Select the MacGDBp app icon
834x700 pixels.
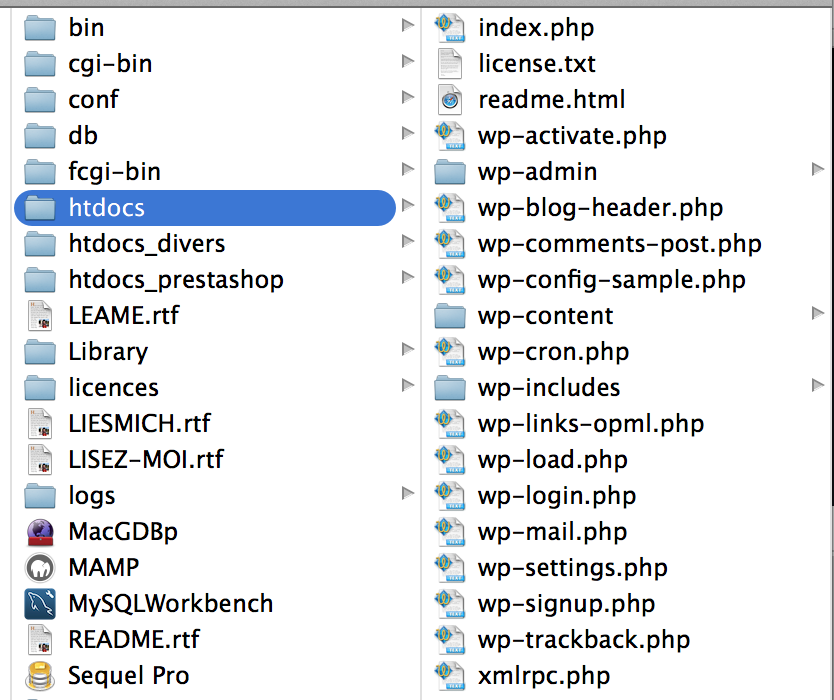coord(40,532)
